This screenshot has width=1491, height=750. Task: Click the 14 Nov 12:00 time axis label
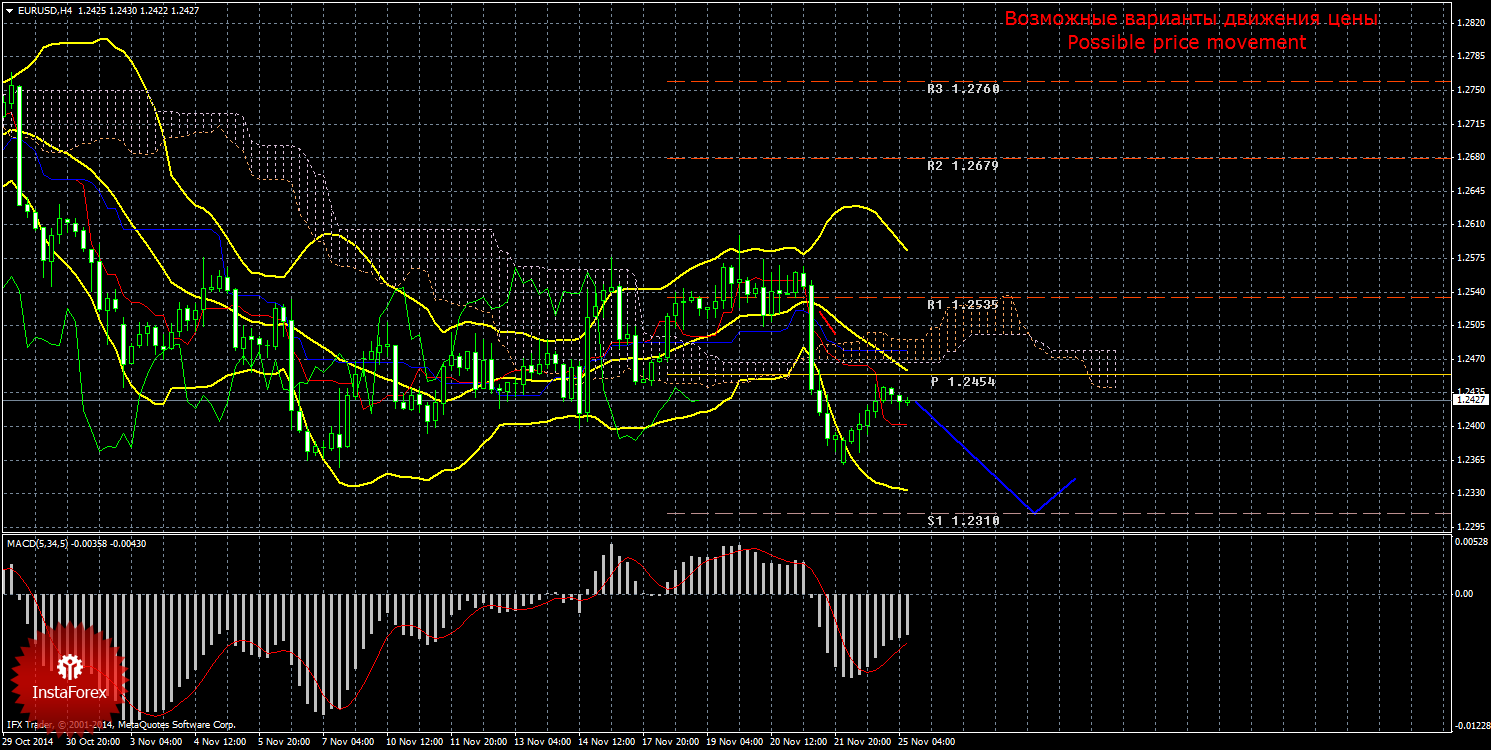coord(605,743)
